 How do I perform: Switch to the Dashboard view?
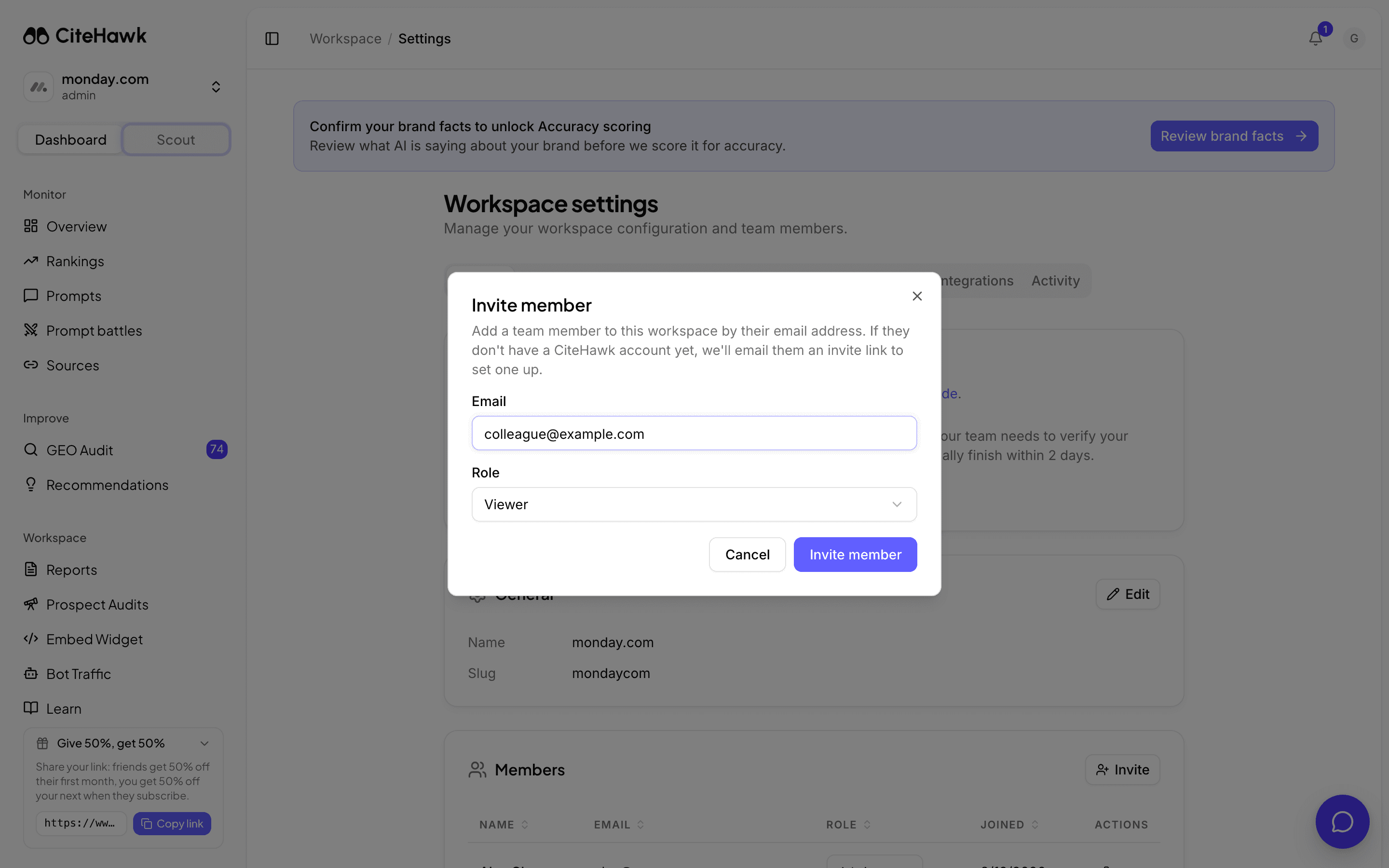point(70,139)
